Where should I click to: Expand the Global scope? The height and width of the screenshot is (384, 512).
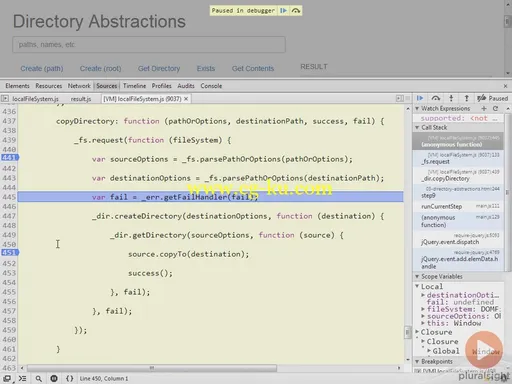pos(429,351)
